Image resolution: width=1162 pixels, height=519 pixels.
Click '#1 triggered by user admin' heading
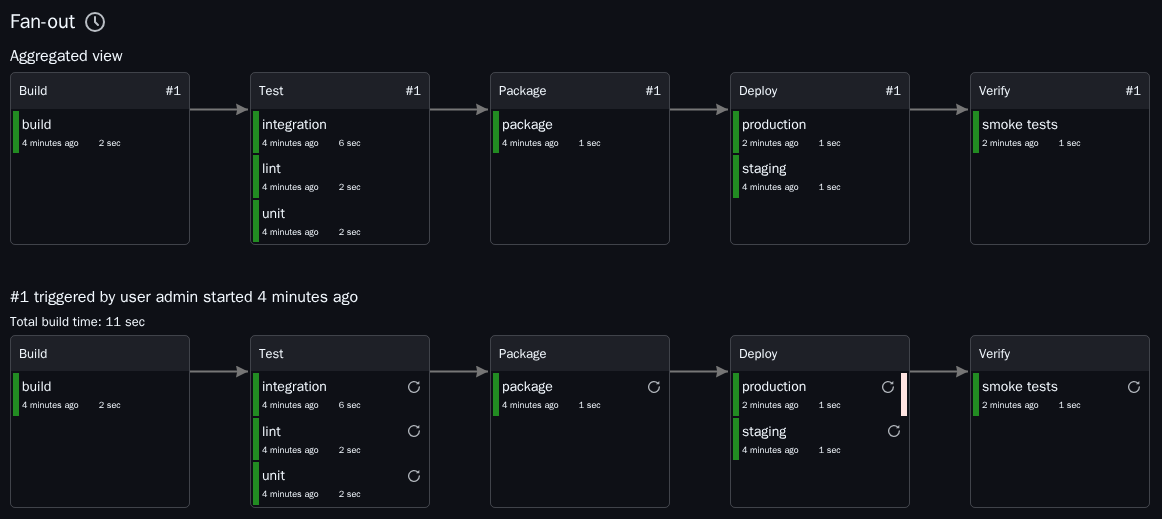[x=184, y=297]
